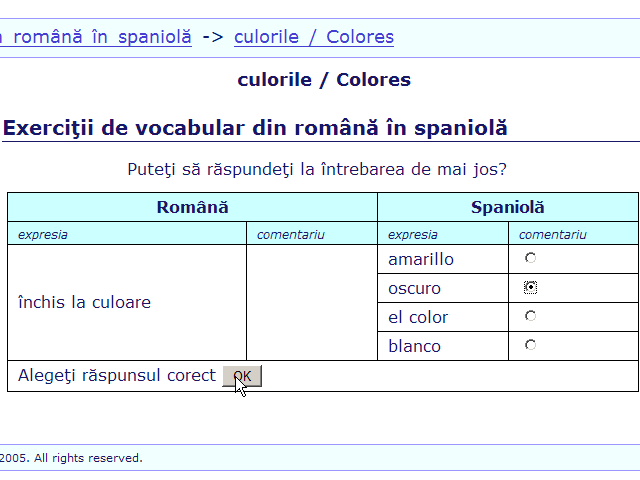The height and width of the screenshot is (480, 640).
Task: Click the amarillo answer text
Action: coord(421,260)
